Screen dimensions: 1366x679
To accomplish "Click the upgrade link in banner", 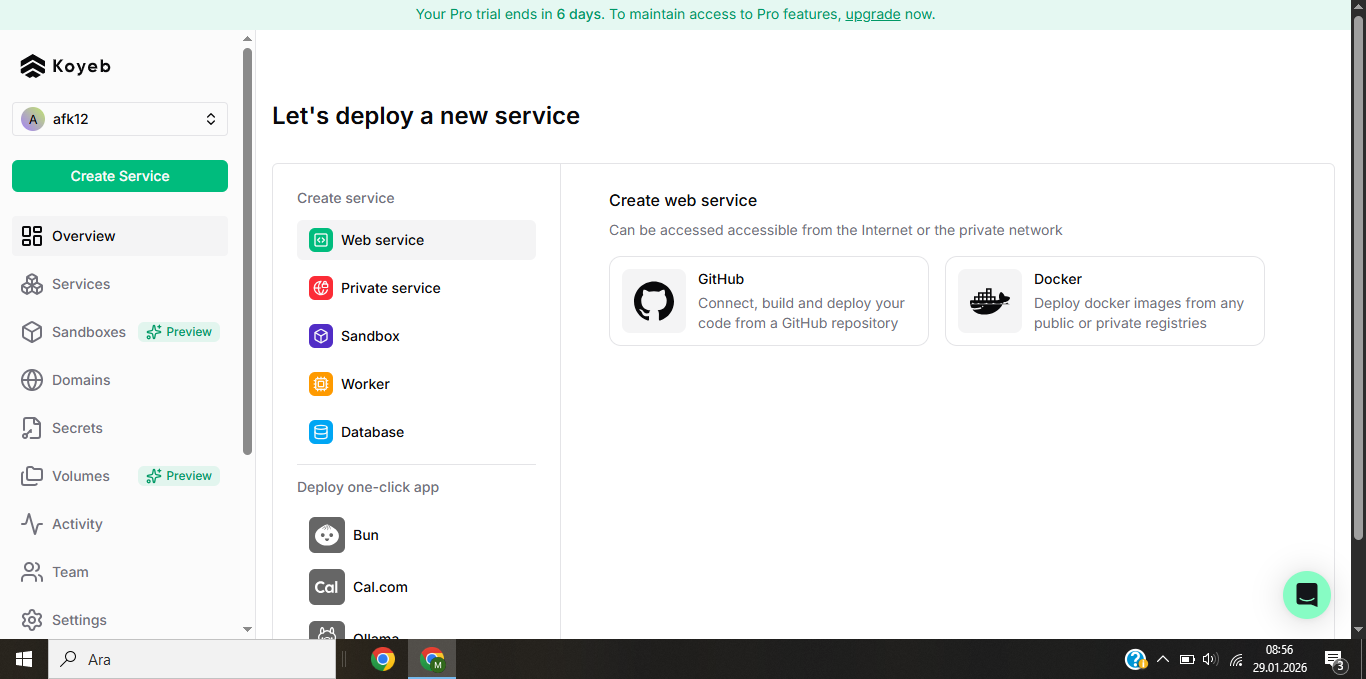I will (873, 14).
